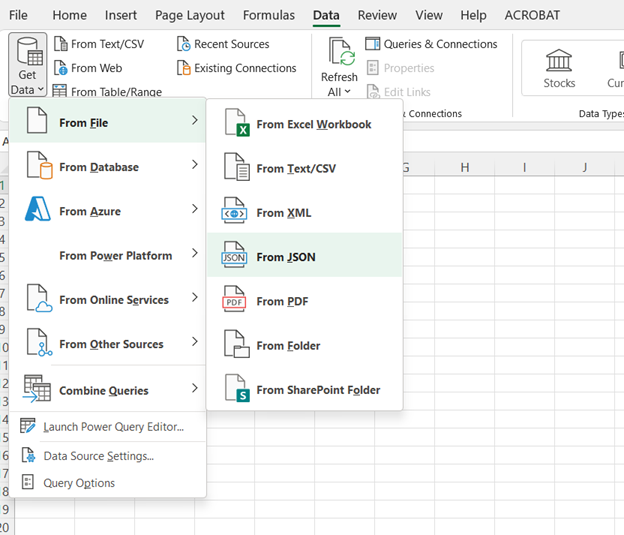
Task: Select From Folder submenu text
Action: [x=288, y=346]
